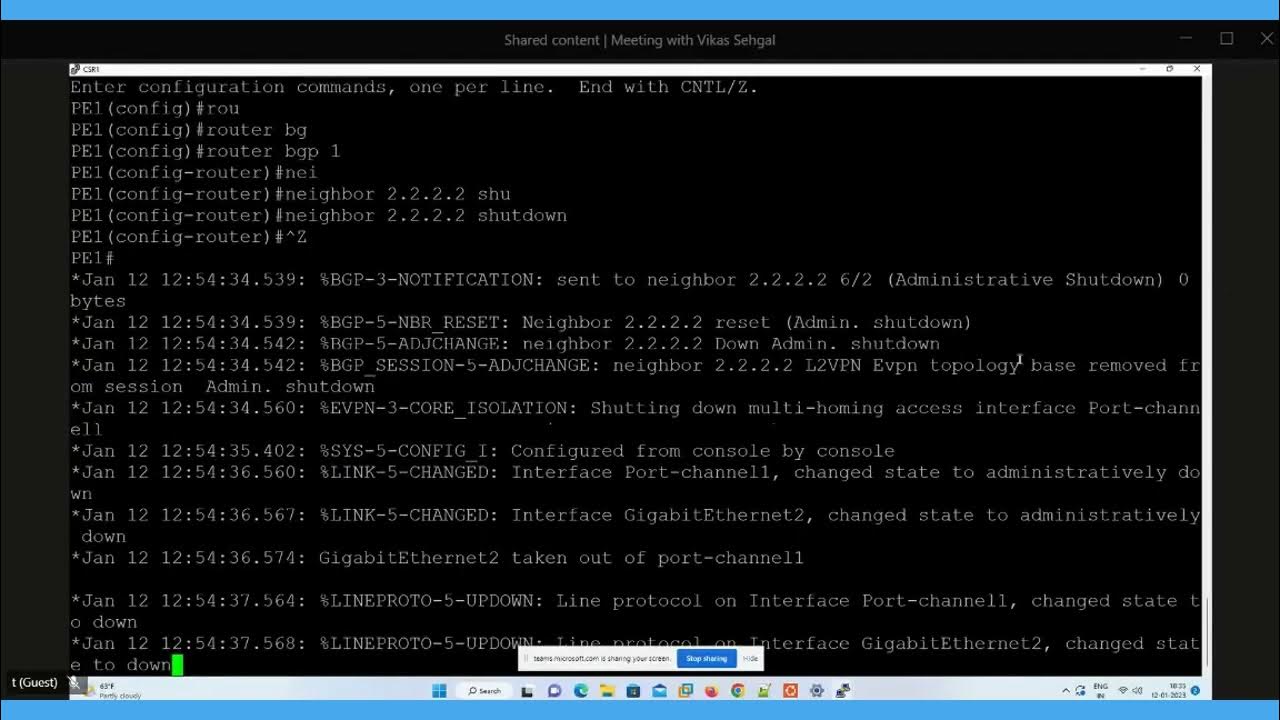Screen dimensions: 1280x720
Task: Open Notepad++ from the taskbar
Action: 764,691
